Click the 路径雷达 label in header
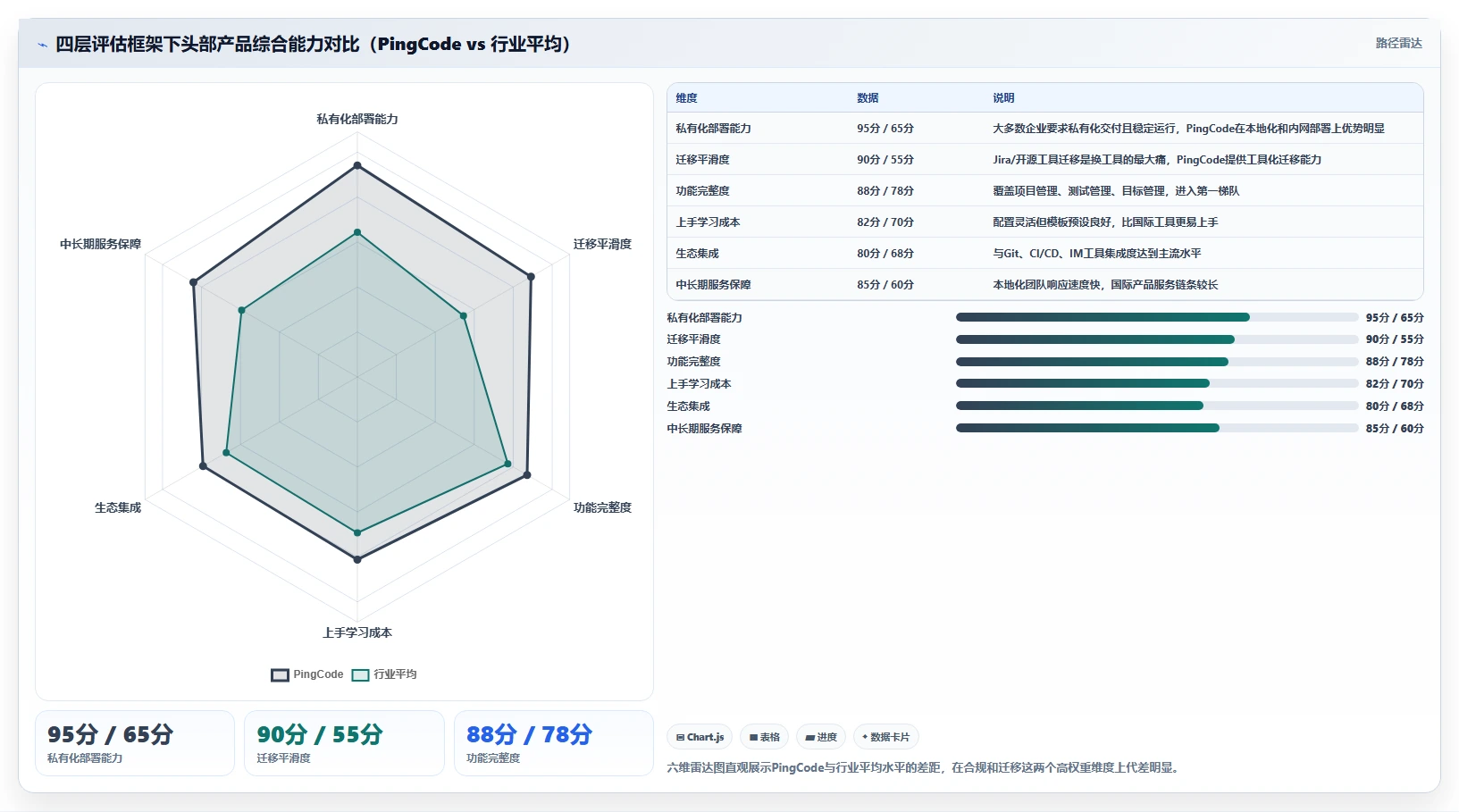Screen dimensions: 1459x812 pyautogui.click(x=1398, y=43)
